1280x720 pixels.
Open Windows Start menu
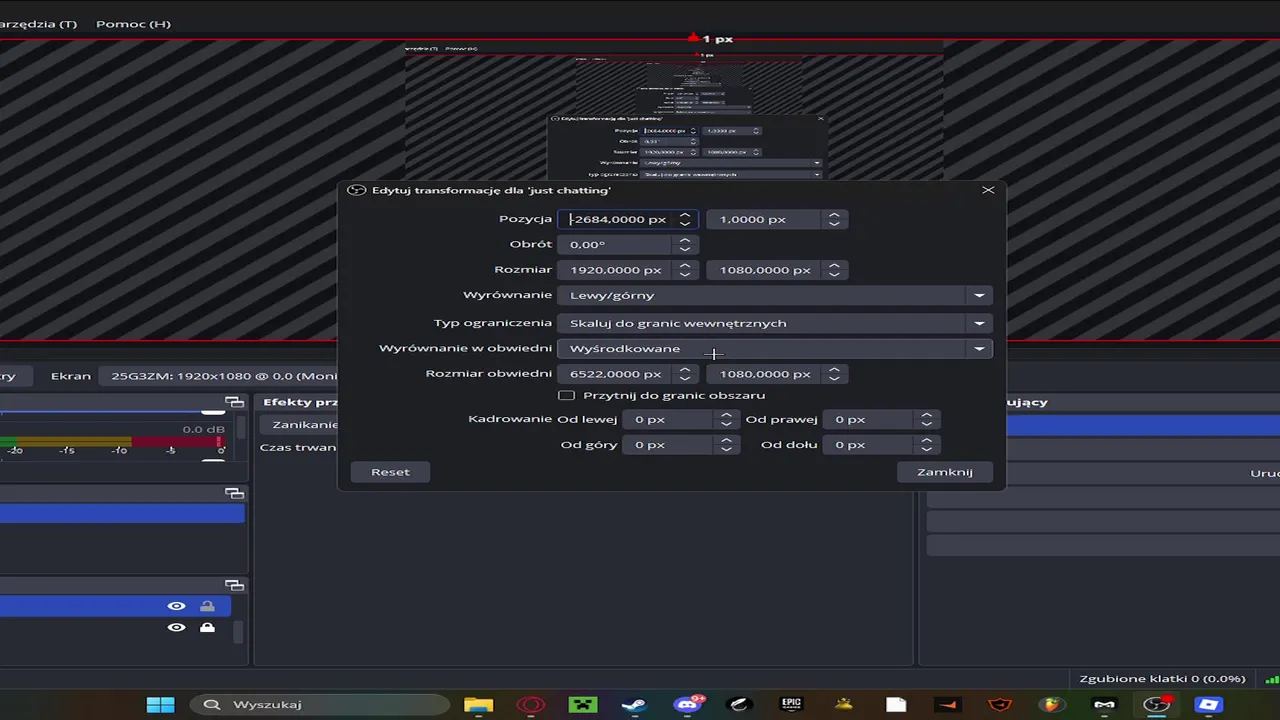(160, 704)
